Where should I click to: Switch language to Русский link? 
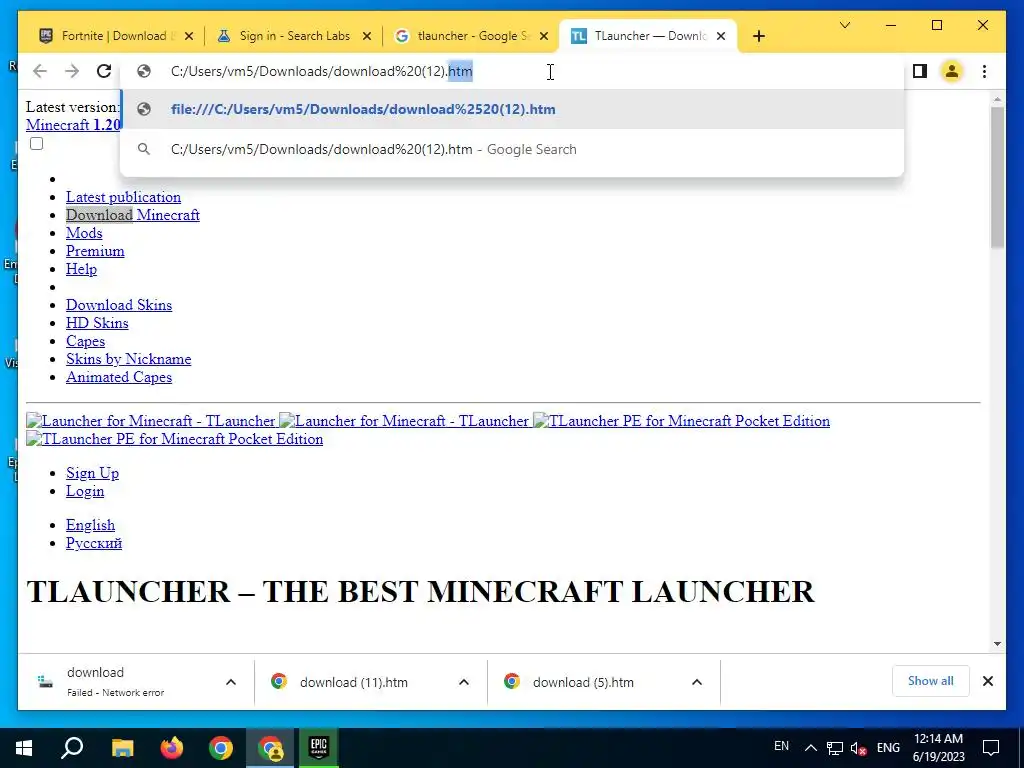tap(94, 543)
